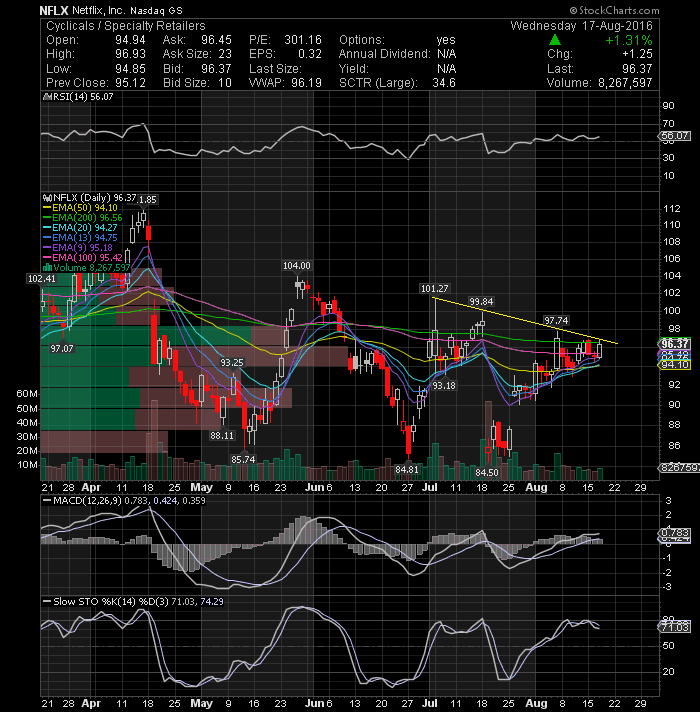Click the High value 96.93
700x712 pixels.
[130, 54]
